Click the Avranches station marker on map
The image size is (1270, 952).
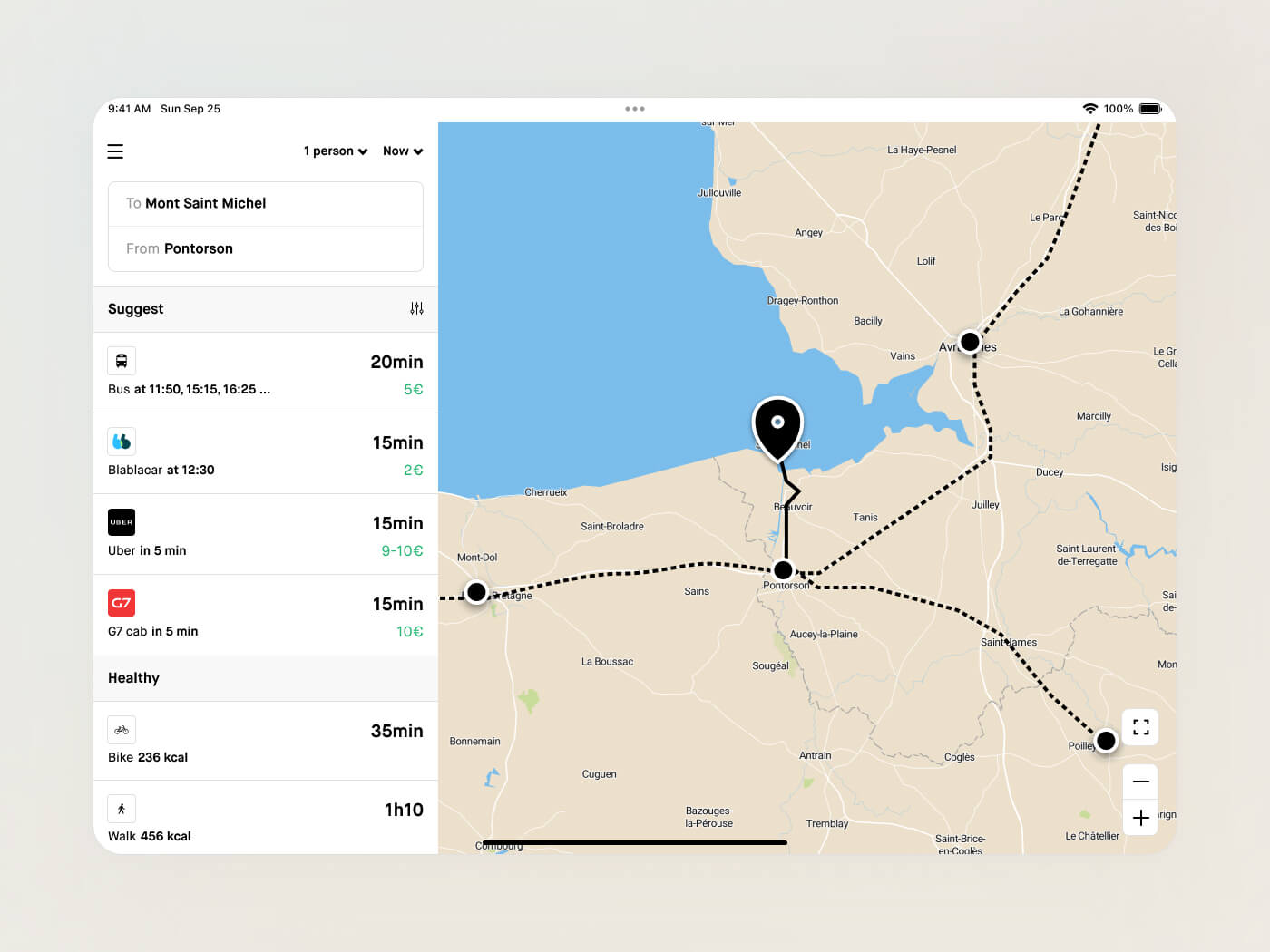[x=970, y=342]
